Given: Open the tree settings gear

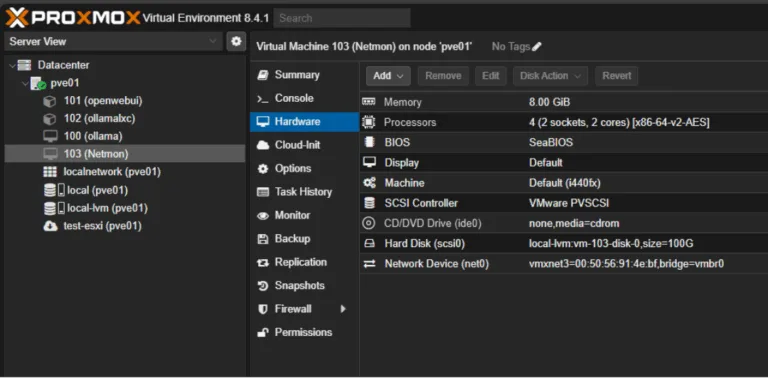Looking at the screenshot, I should point(236,41).
